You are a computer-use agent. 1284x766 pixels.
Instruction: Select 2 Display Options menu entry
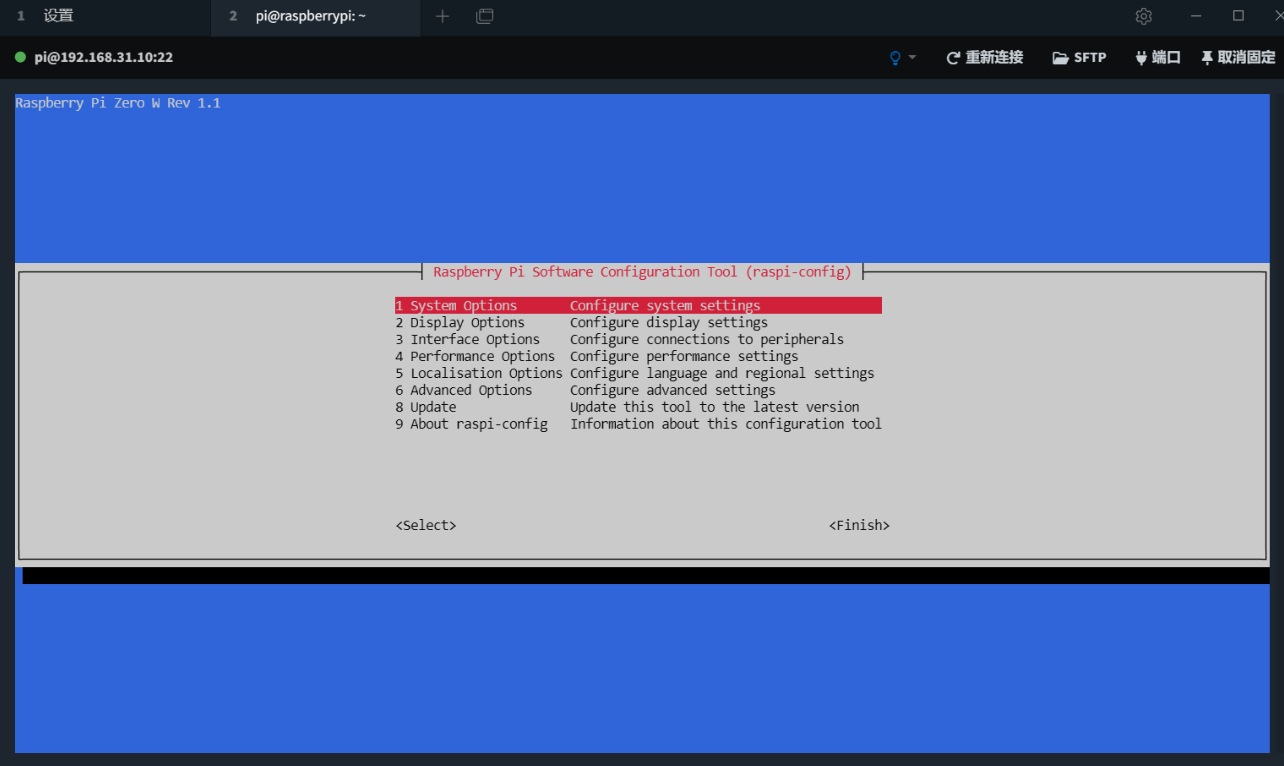pos(581,323)
